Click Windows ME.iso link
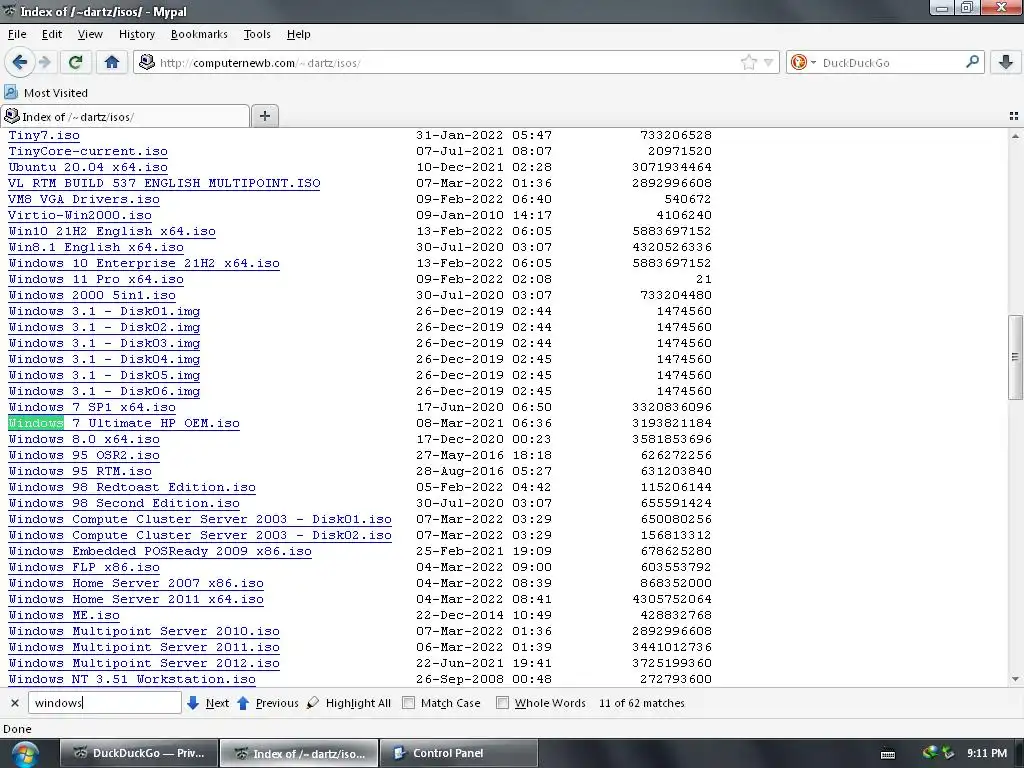Viewport: 1024px width, 768px height. (64, 615)
